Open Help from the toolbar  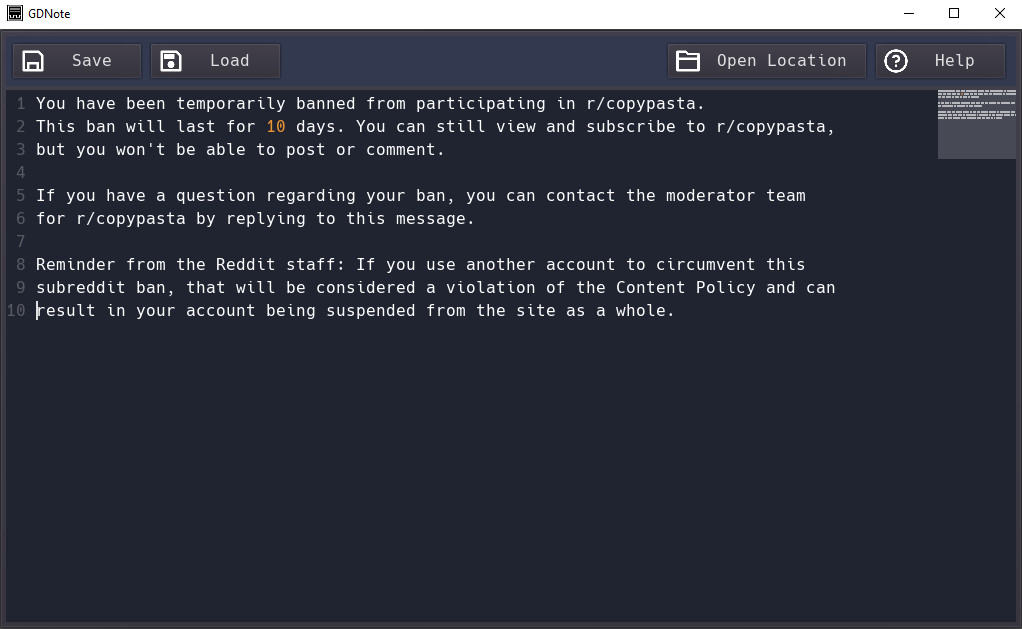[940, 61]
